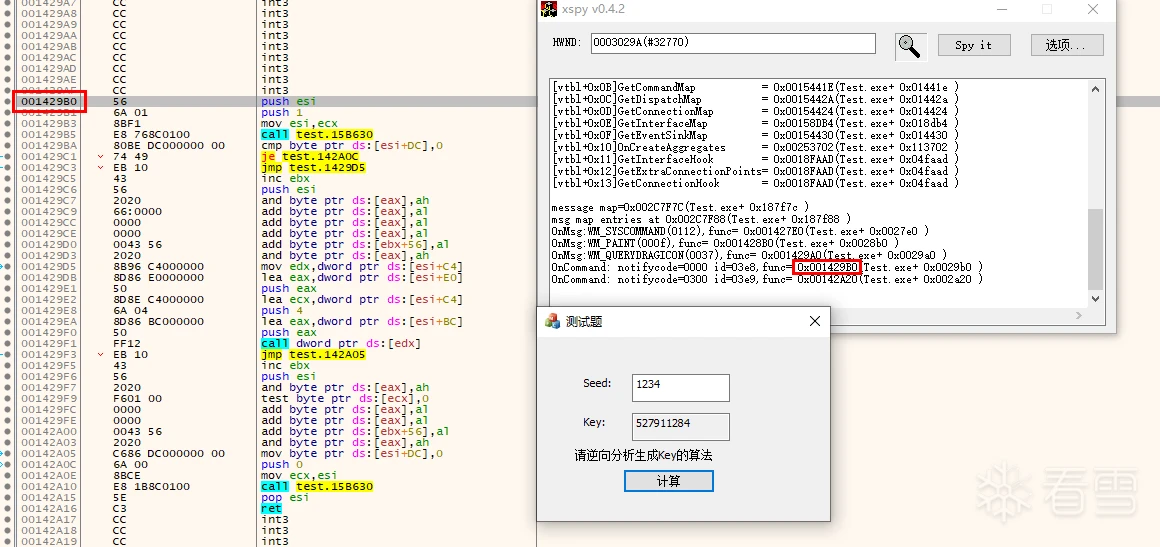
Task: Click into the HWND input field
Action: 733,44
